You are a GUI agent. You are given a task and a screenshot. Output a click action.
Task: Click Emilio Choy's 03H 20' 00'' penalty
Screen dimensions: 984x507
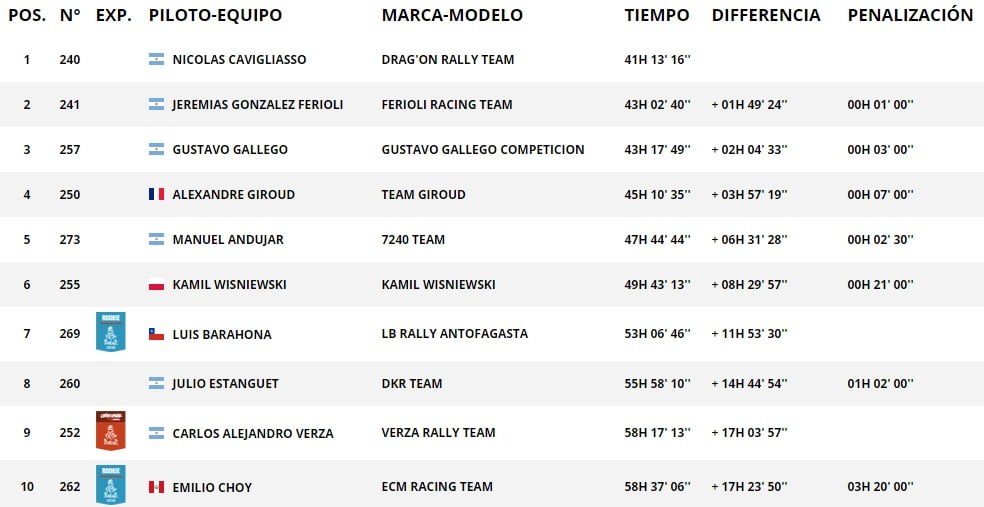(880, 487)
